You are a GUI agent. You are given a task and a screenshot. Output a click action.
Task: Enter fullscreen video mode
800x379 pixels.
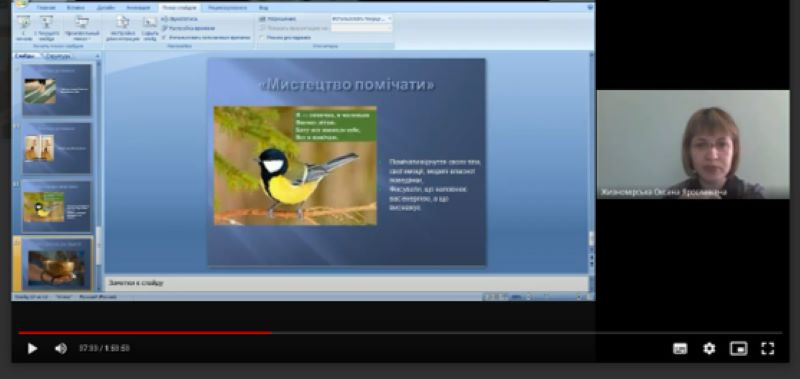(x=767, y=348)
